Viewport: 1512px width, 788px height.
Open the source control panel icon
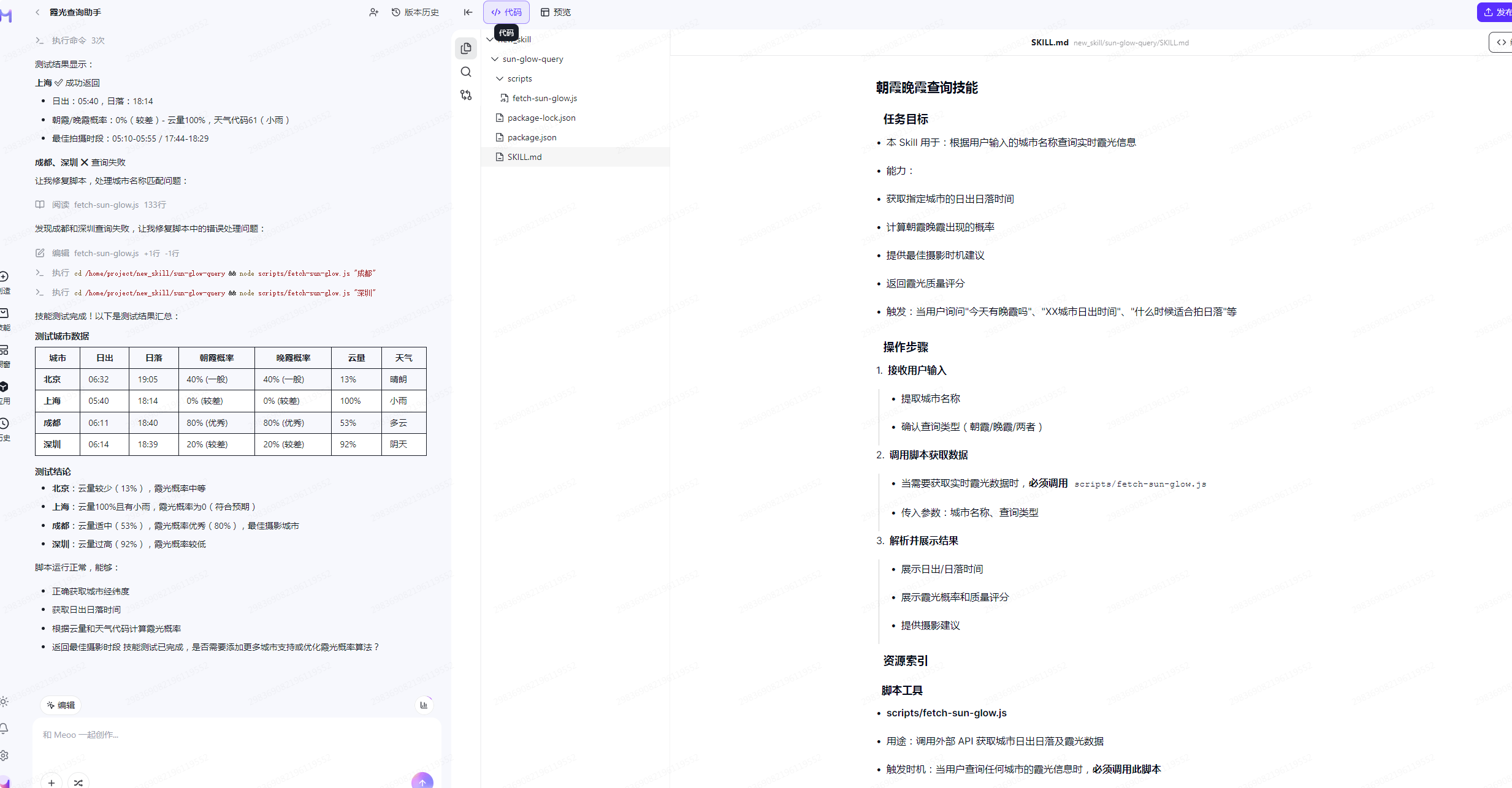pyautogui.click(x=466, y=95)
